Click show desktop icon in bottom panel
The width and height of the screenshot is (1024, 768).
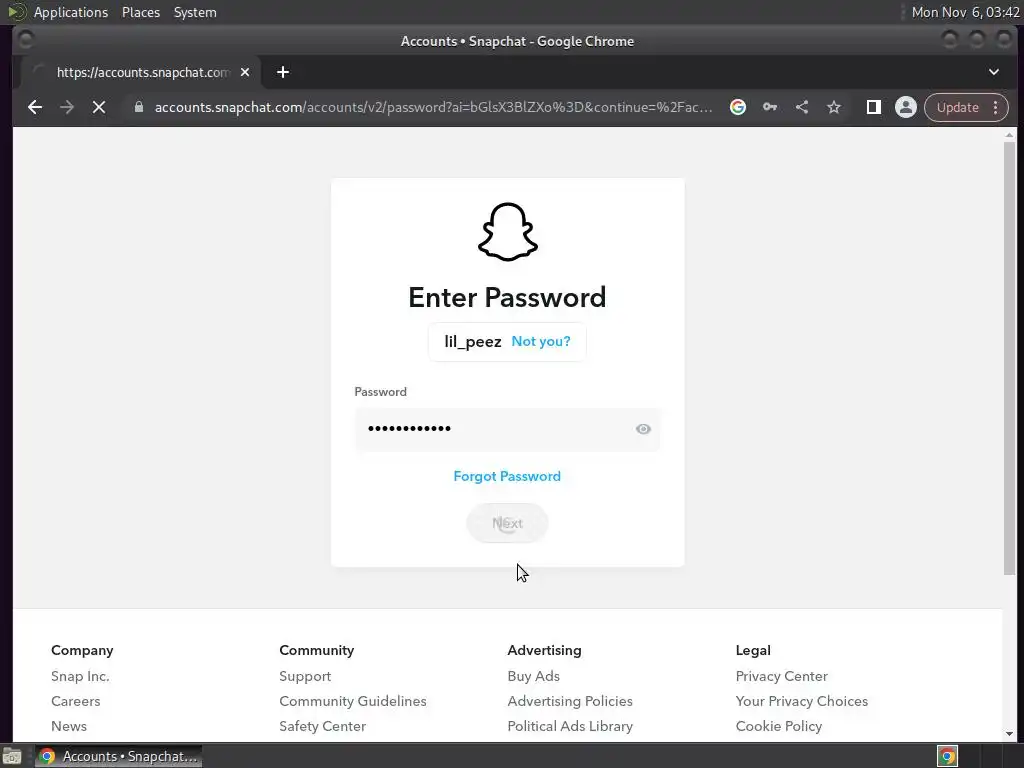pyautogui.click(x=12, y=757)
